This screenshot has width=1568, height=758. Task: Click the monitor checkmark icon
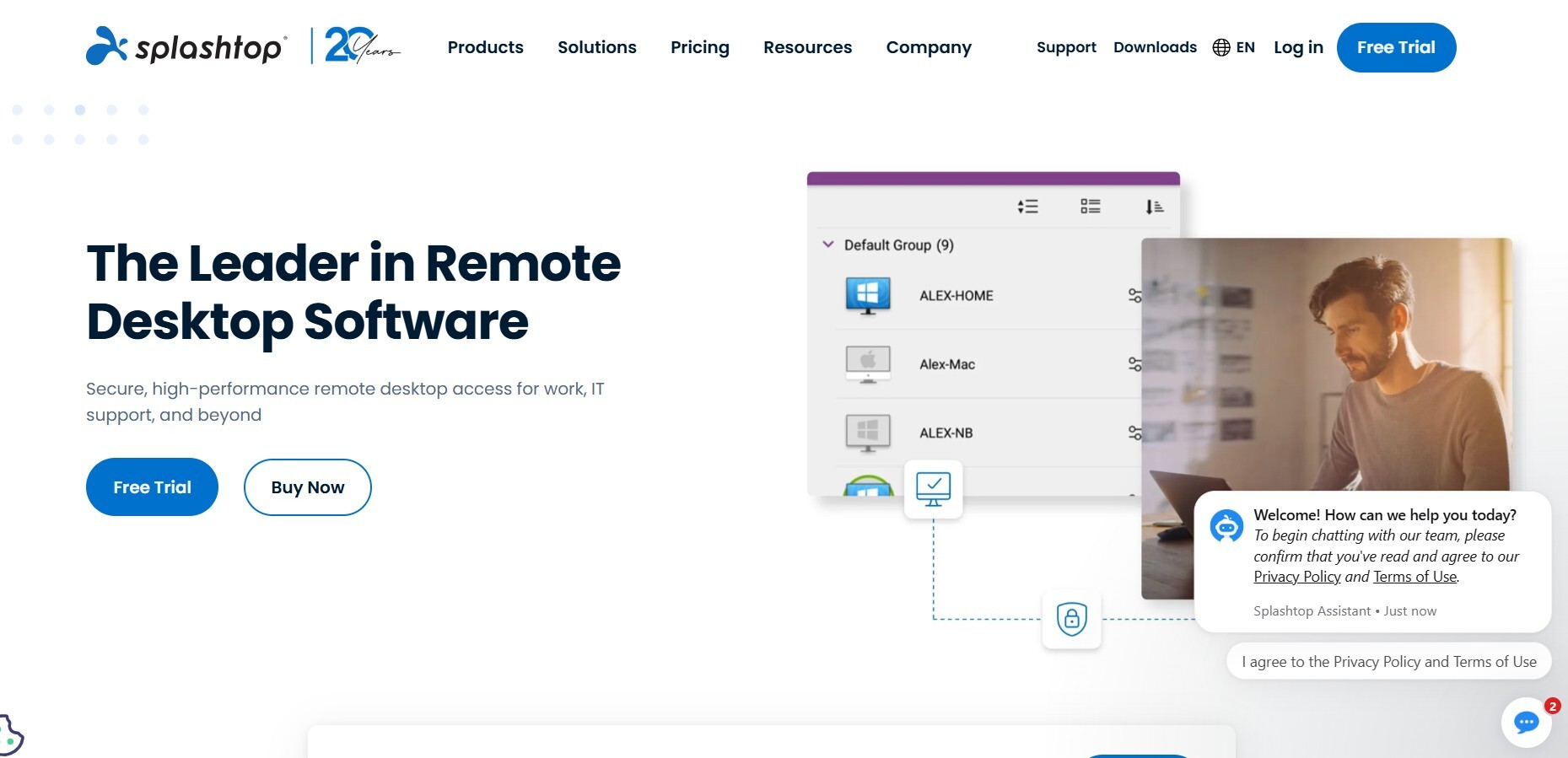pos(934,489)
